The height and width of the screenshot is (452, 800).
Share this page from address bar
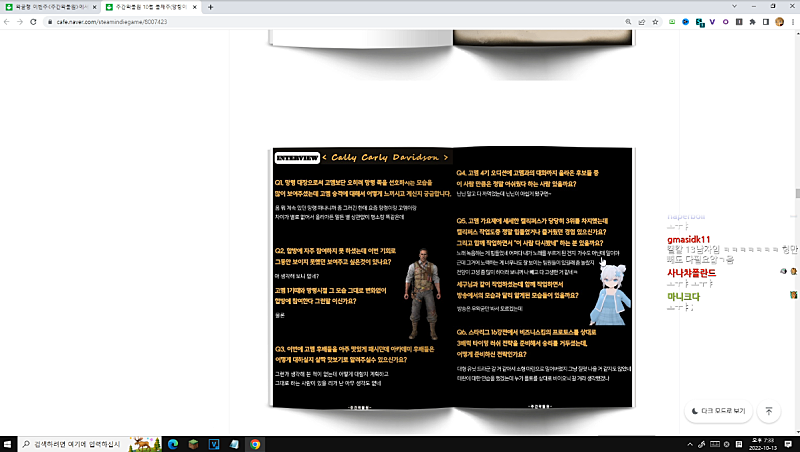tap(642, 22)
